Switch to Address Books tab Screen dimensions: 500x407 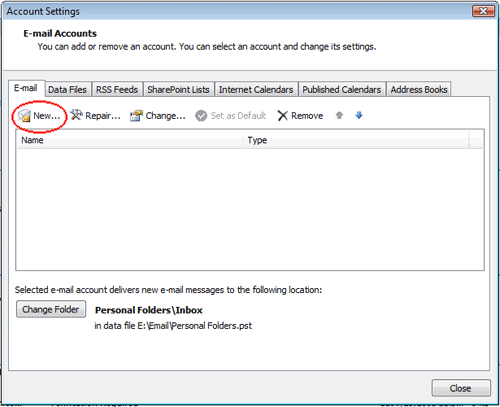click(419, 89)
